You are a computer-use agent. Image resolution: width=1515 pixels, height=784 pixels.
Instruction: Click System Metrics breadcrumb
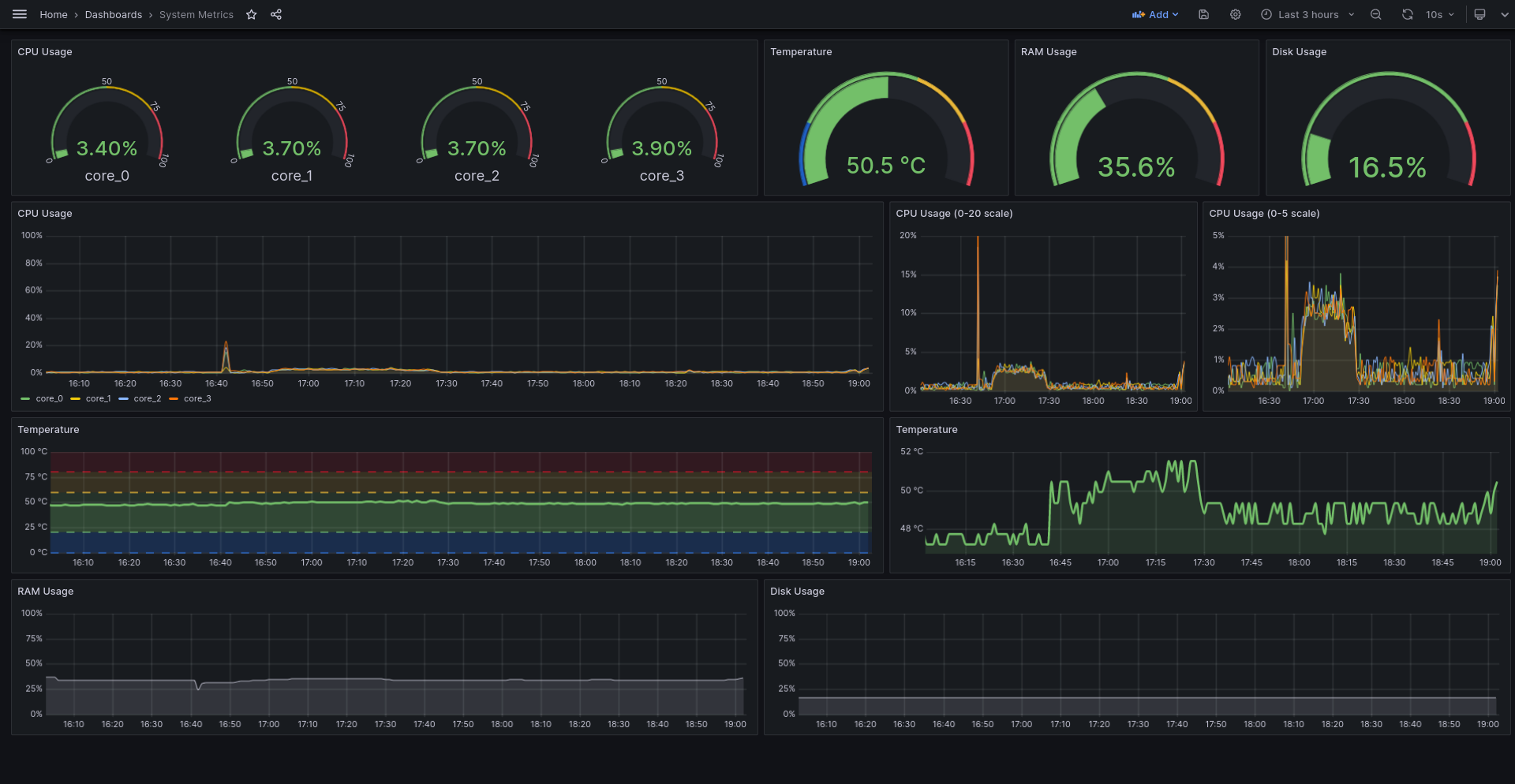(196, 14)
